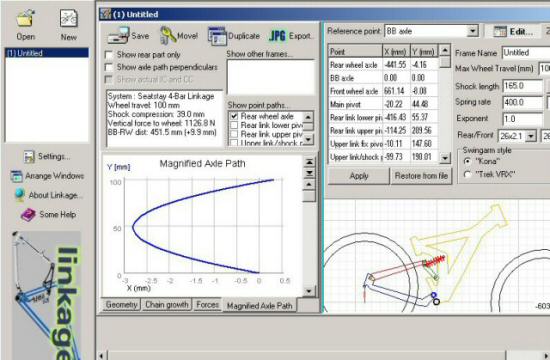
Task: Click the Move wrench icon
Action: (x=168, y=35)
